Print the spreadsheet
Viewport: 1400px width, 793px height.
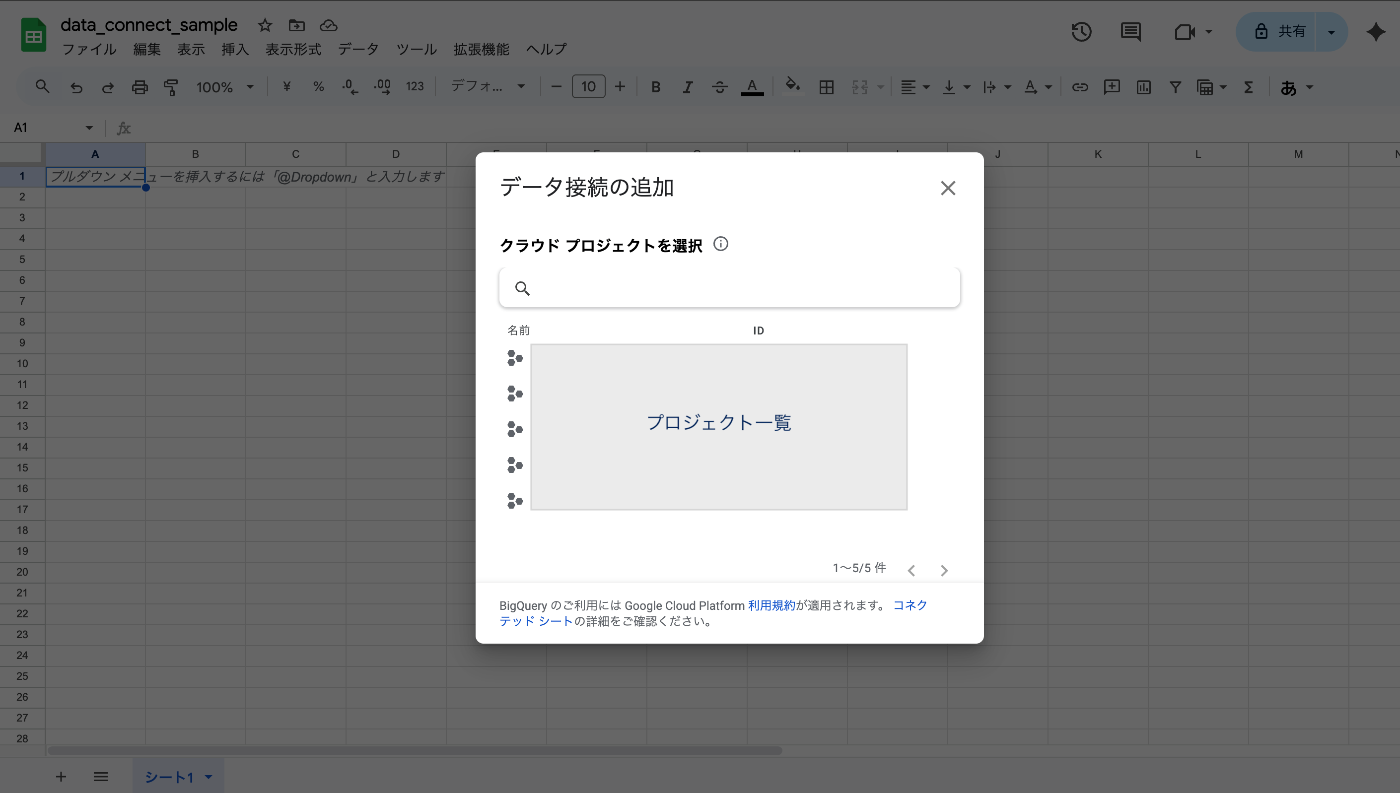click(140, 87)
